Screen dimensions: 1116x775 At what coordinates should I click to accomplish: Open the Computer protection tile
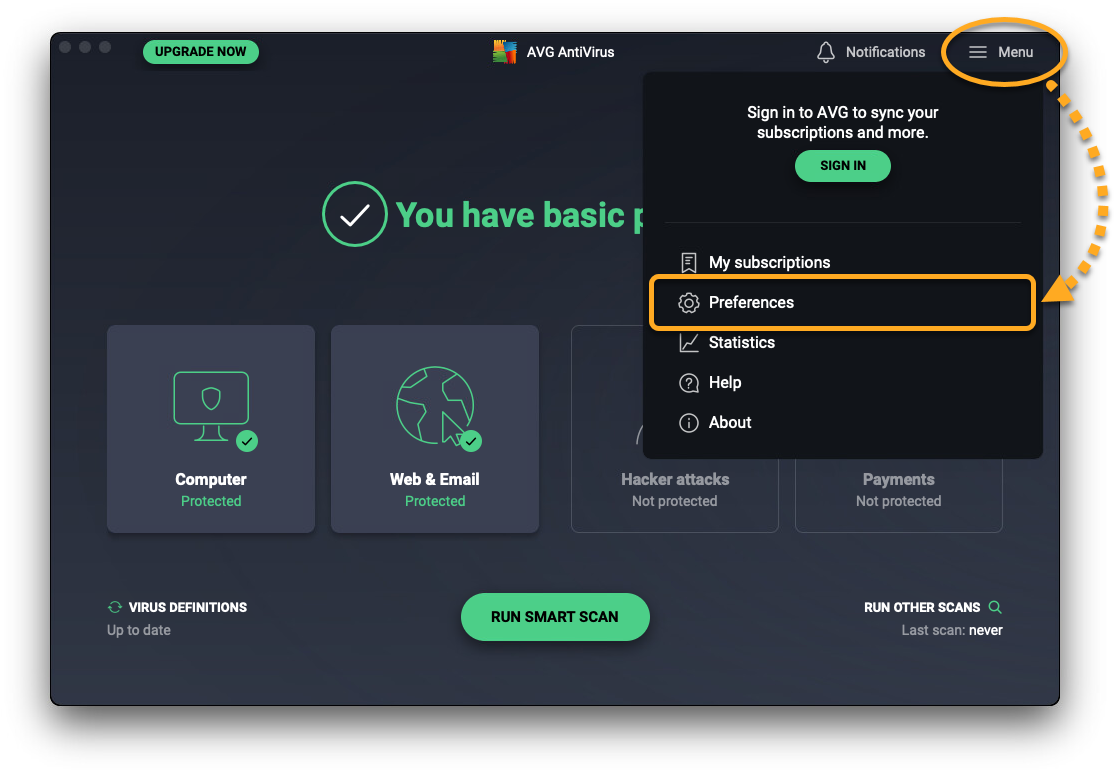pyautogui.click(x=211, y=429)
